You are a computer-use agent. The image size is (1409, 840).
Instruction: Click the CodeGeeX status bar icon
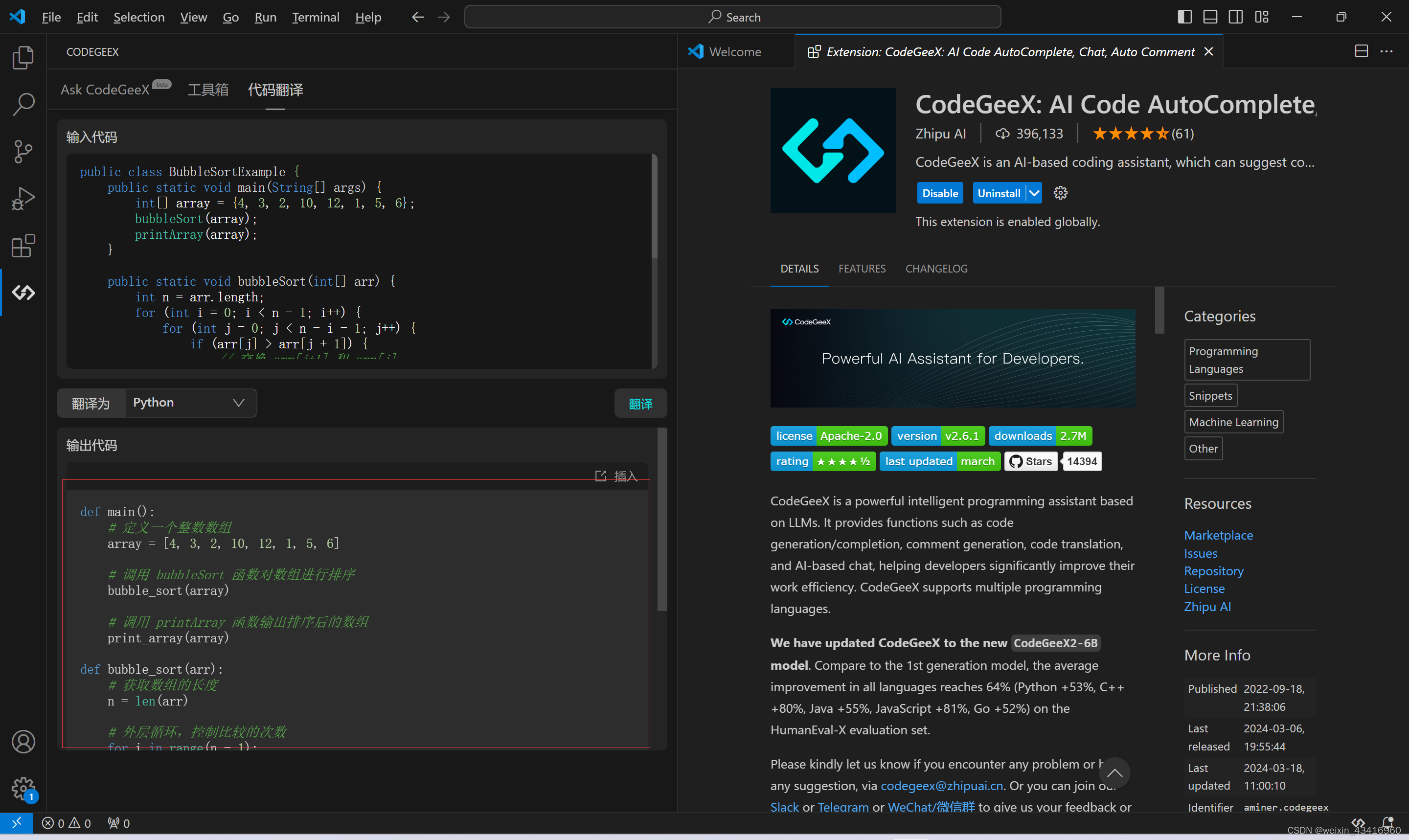click(x=1358, y=823)
